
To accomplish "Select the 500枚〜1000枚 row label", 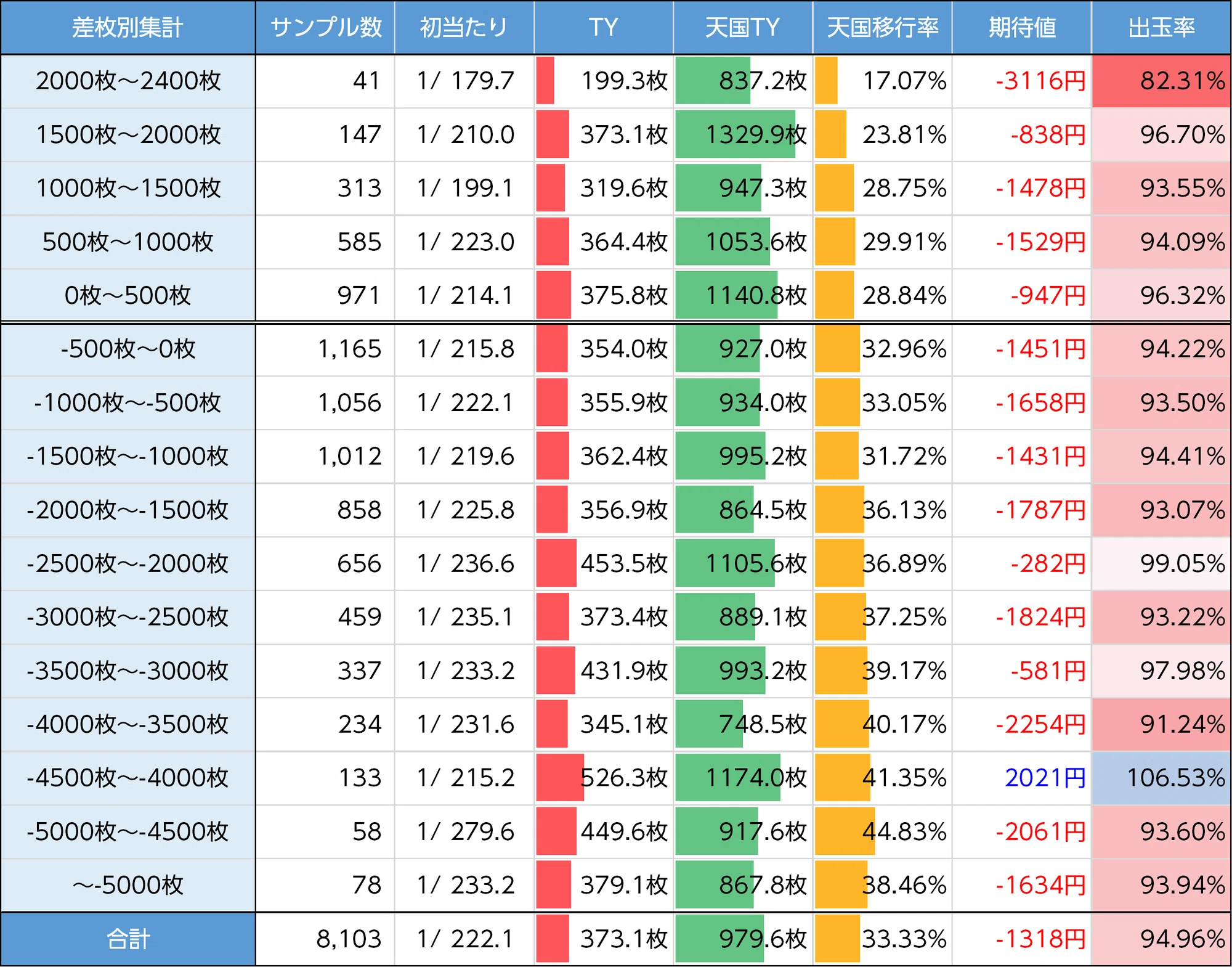I will point(128,242).
